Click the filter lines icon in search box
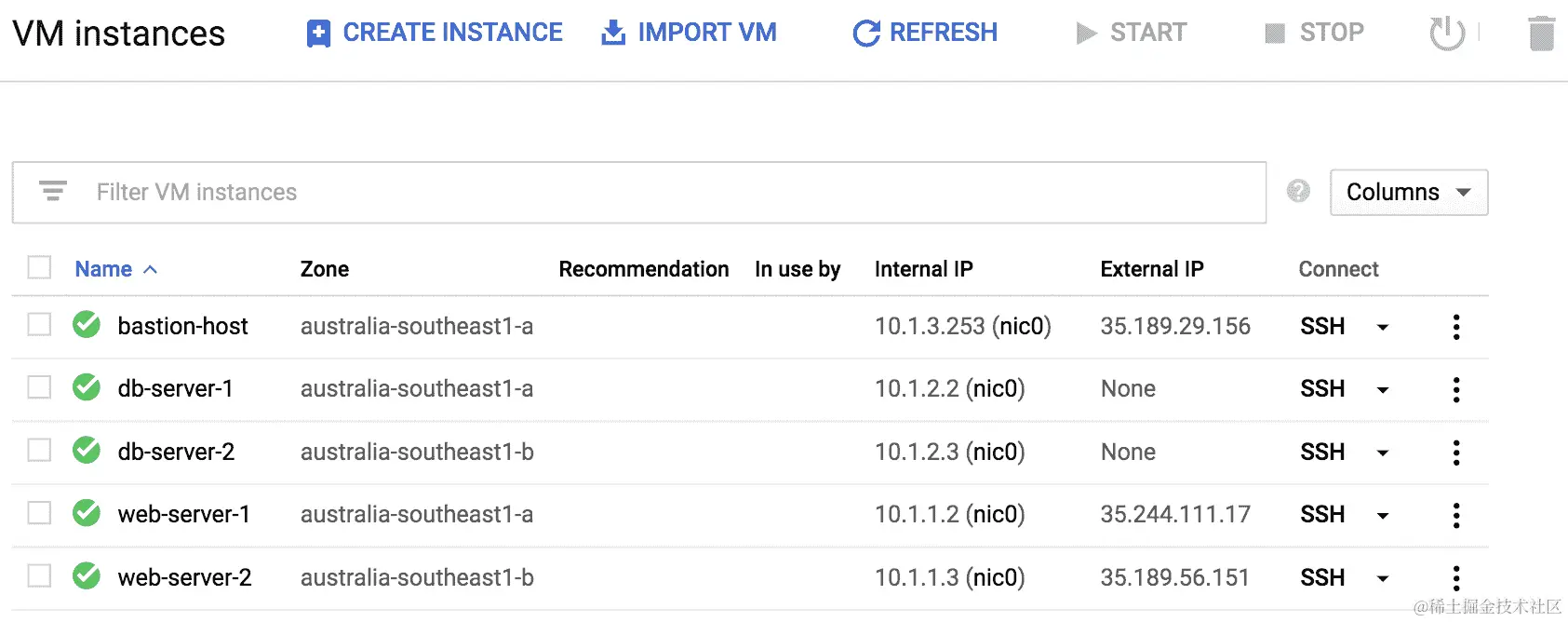1568x622 pixels. click(53, 191)
